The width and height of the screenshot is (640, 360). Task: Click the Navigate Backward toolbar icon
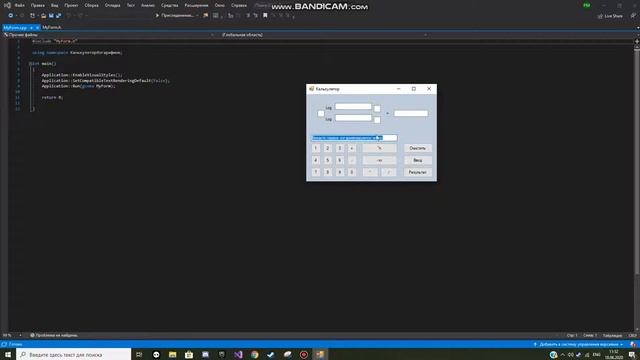point(11,16)
